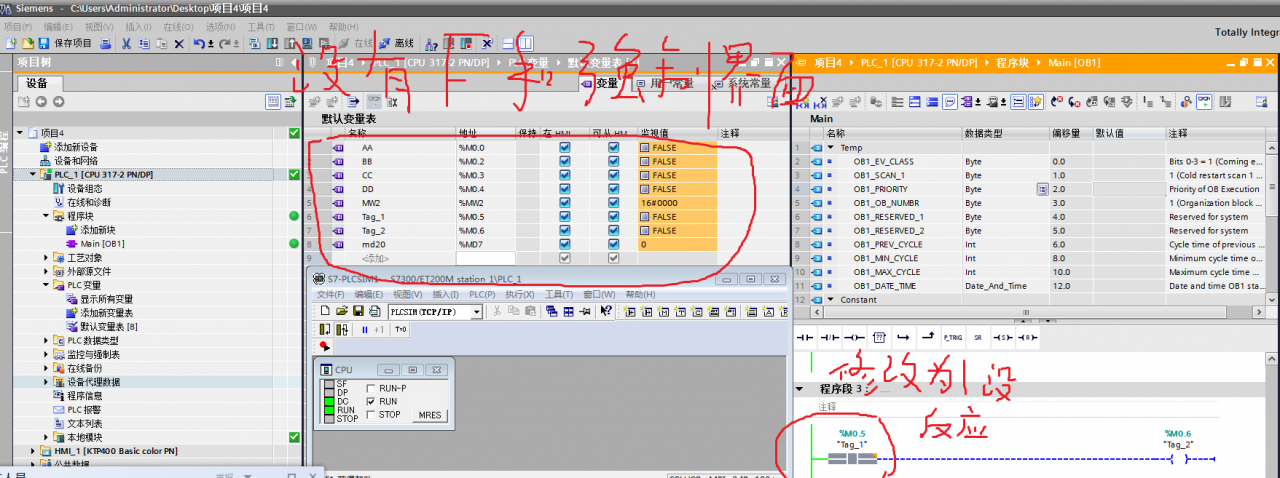Collapse the Temp section in Main interface
1280x478 pixels.
[830, 147]
